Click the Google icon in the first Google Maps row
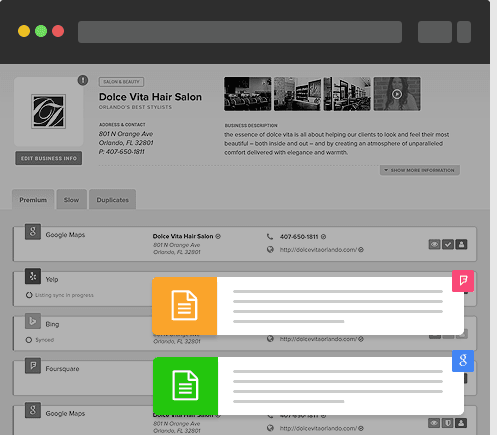The image size is (497, 435). click(x=33, y=232)
